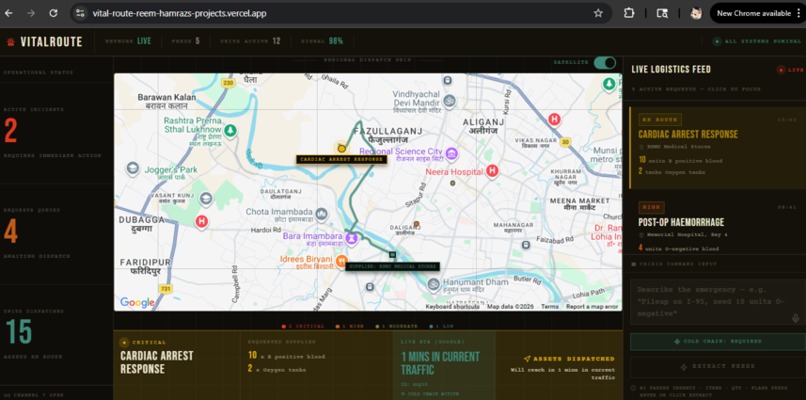Open the site information icon in the address bar

click(x=80, y=13)
